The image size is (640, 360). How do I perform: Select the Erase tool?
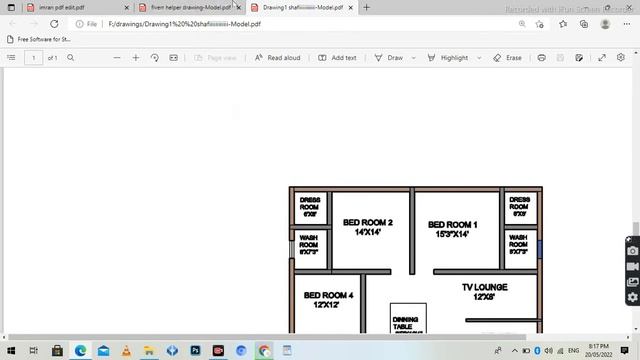[507, 58]
